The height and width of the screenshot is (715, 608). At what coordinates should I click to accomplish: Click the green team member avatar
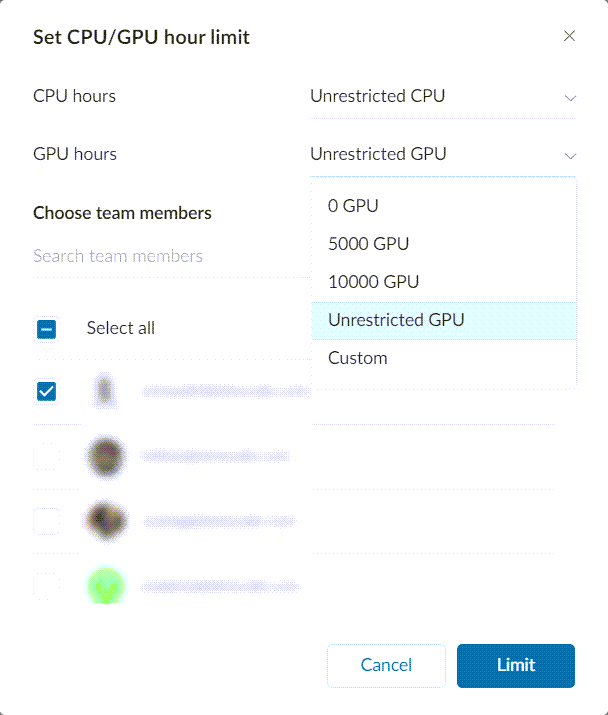point(105,585)
